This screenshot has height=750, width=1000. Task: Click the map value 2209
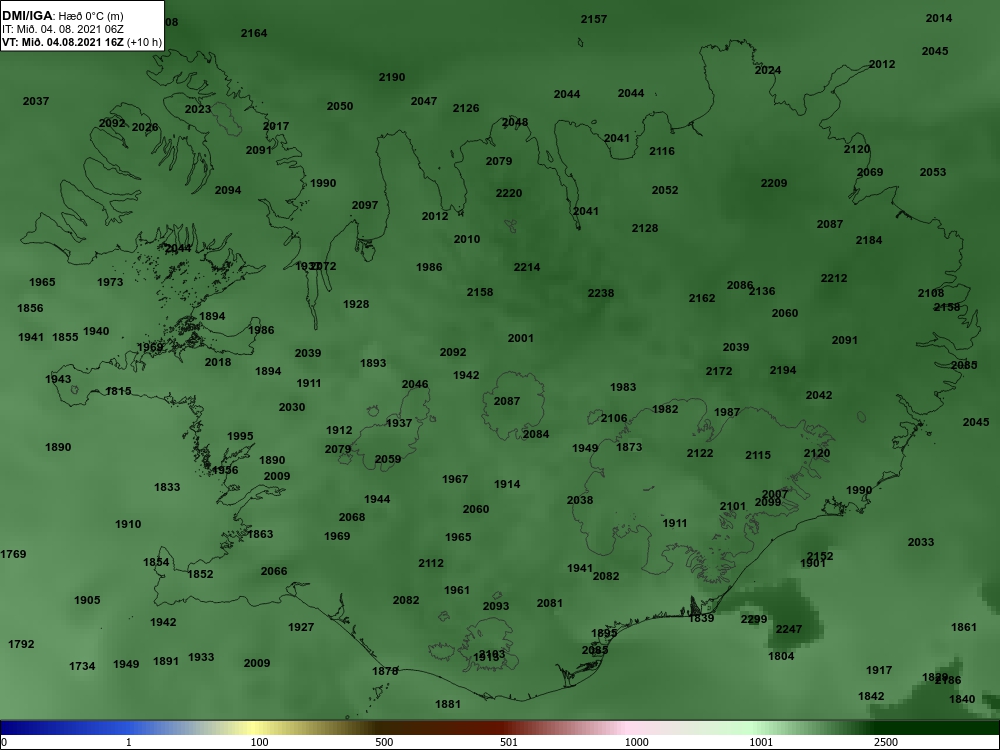click(x=774, y=183)
